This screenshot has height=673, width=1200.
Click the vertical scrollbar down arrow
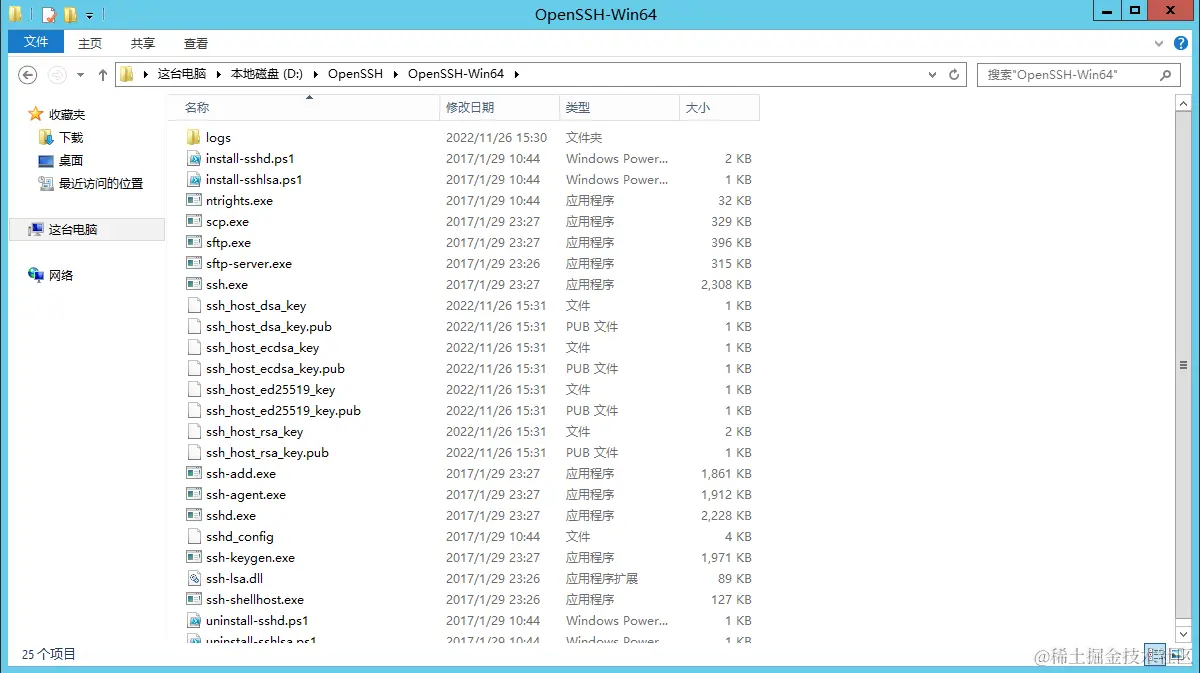coord(1184,634)
